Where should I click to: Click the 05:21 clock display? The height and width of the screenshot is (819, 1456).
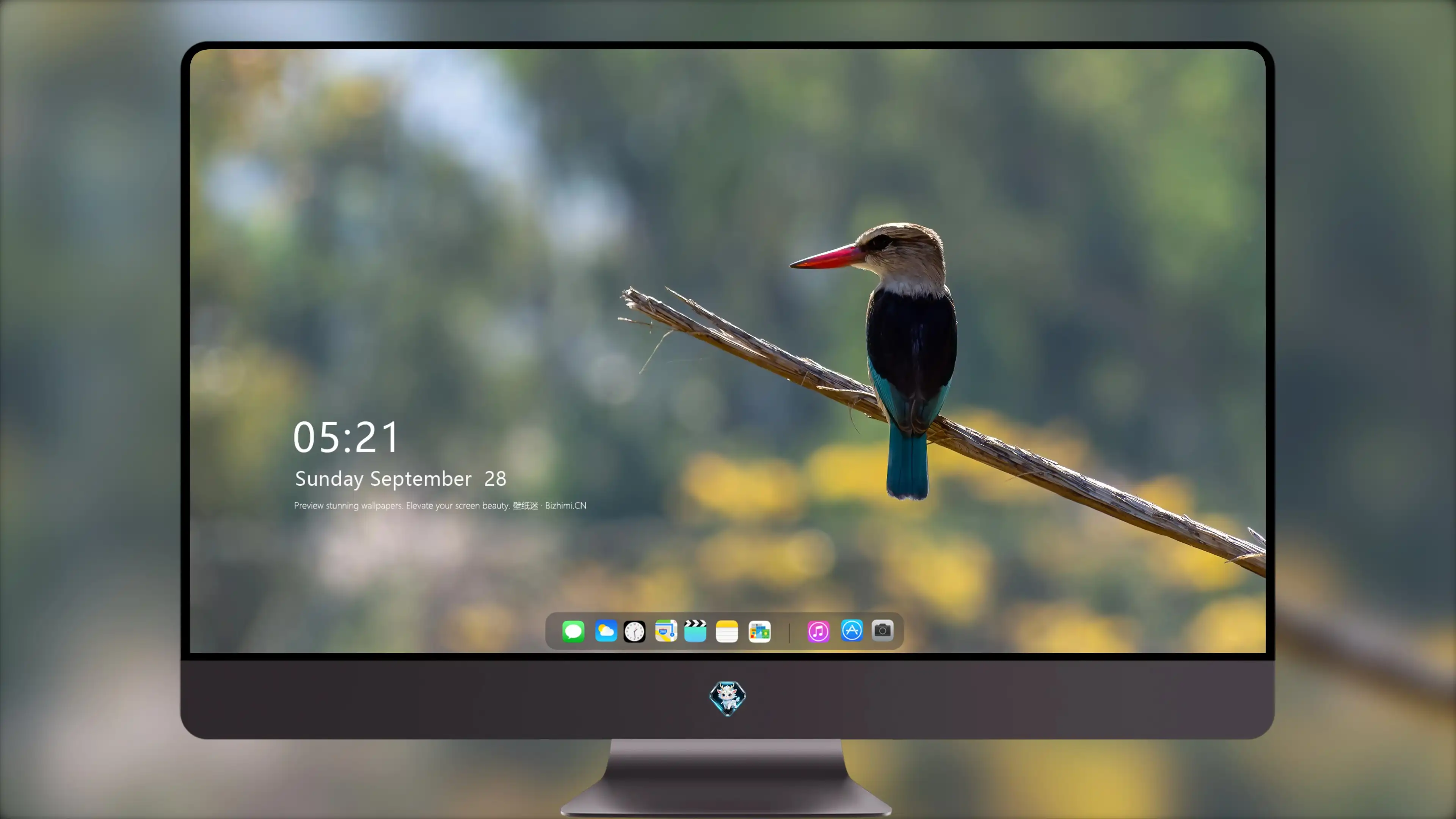(346, 438)
